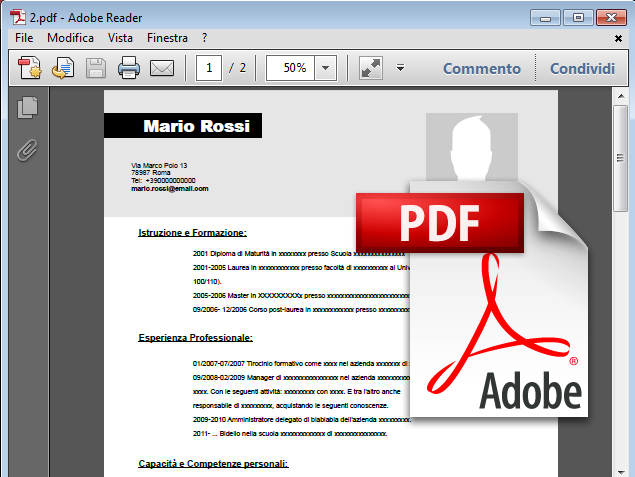This screenshot has height=477, width=635.
Task: Click the Convert file toolbar icon
Action: [63, 68]
